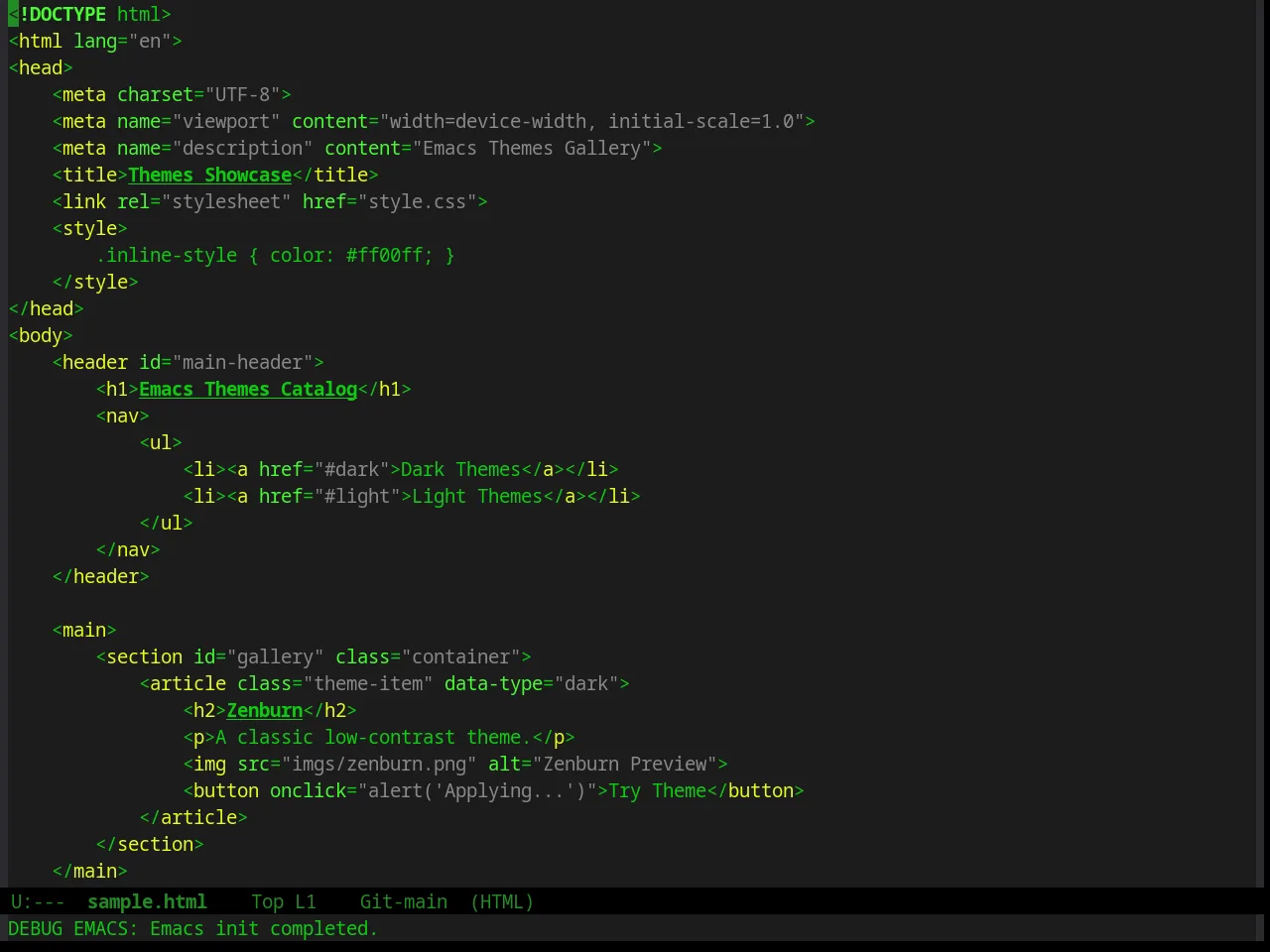Click the closing header tag
The image size is (1270, 952).
[100, 576]
